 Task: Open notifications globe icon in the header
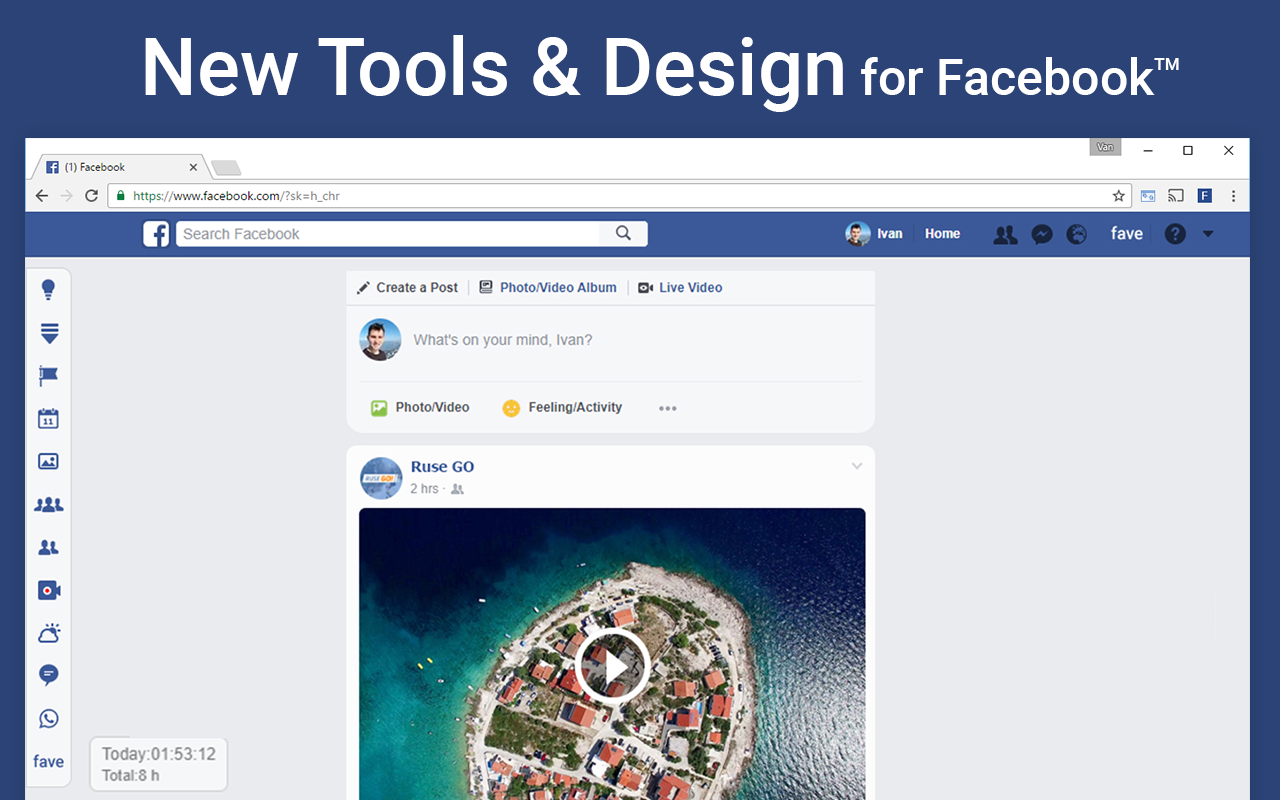point(1076,234)
